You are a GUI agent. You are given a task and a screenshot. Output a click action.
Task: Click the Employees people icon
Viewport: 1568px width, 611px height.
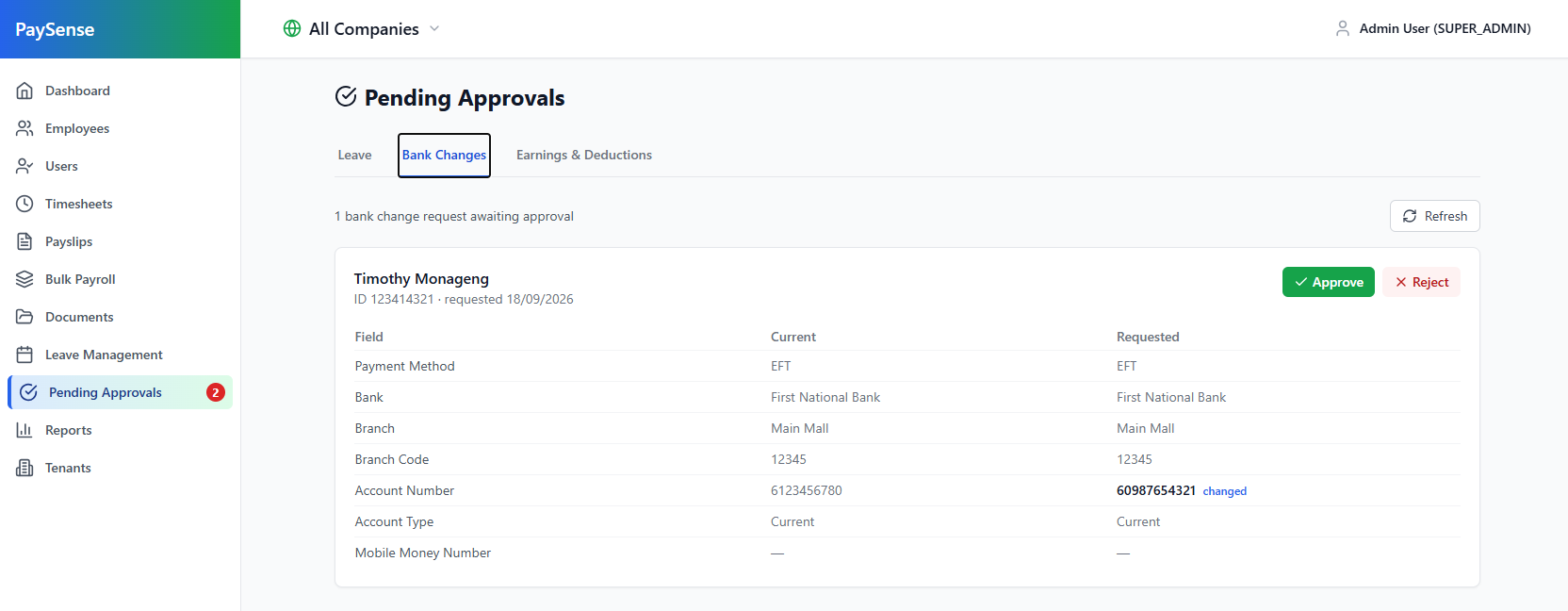[24, 128]
